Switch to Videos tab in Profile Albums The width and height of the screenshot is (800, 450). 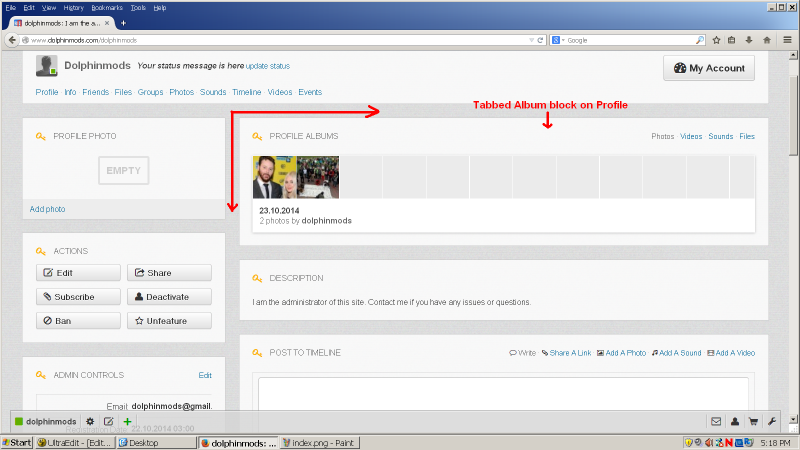click(691, 136)
